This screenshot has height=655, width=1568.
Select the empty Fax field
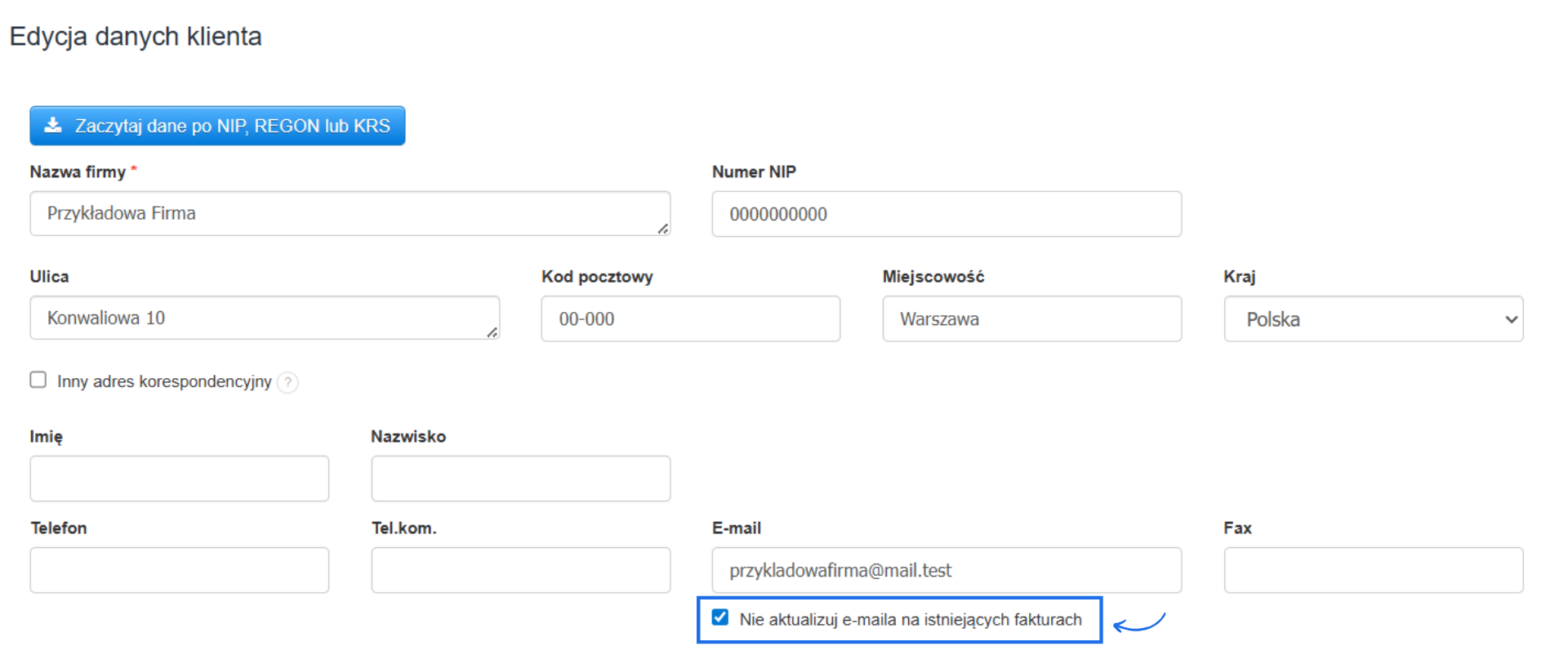pos(1373,570)
